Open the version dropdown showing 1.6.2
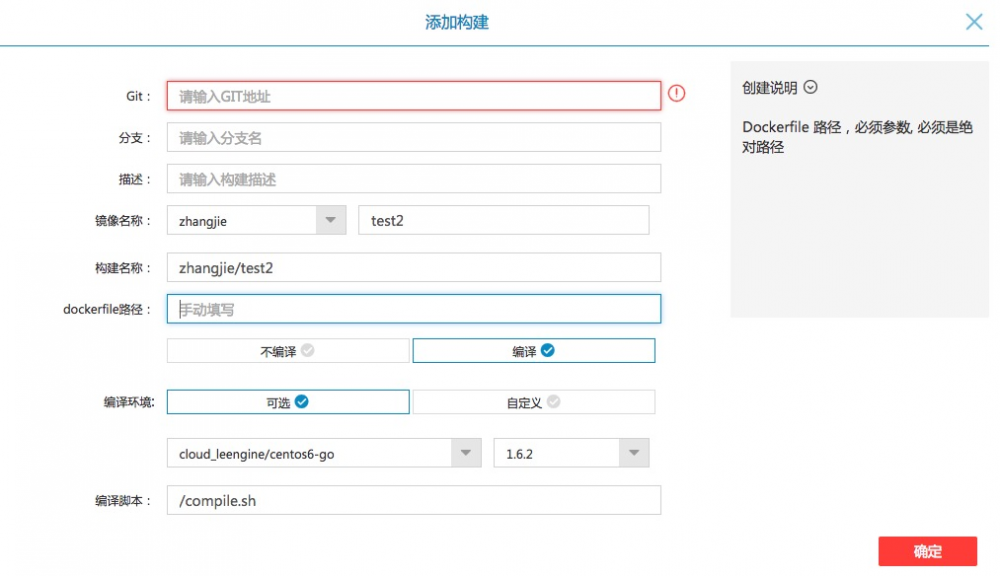 [570, 452]
